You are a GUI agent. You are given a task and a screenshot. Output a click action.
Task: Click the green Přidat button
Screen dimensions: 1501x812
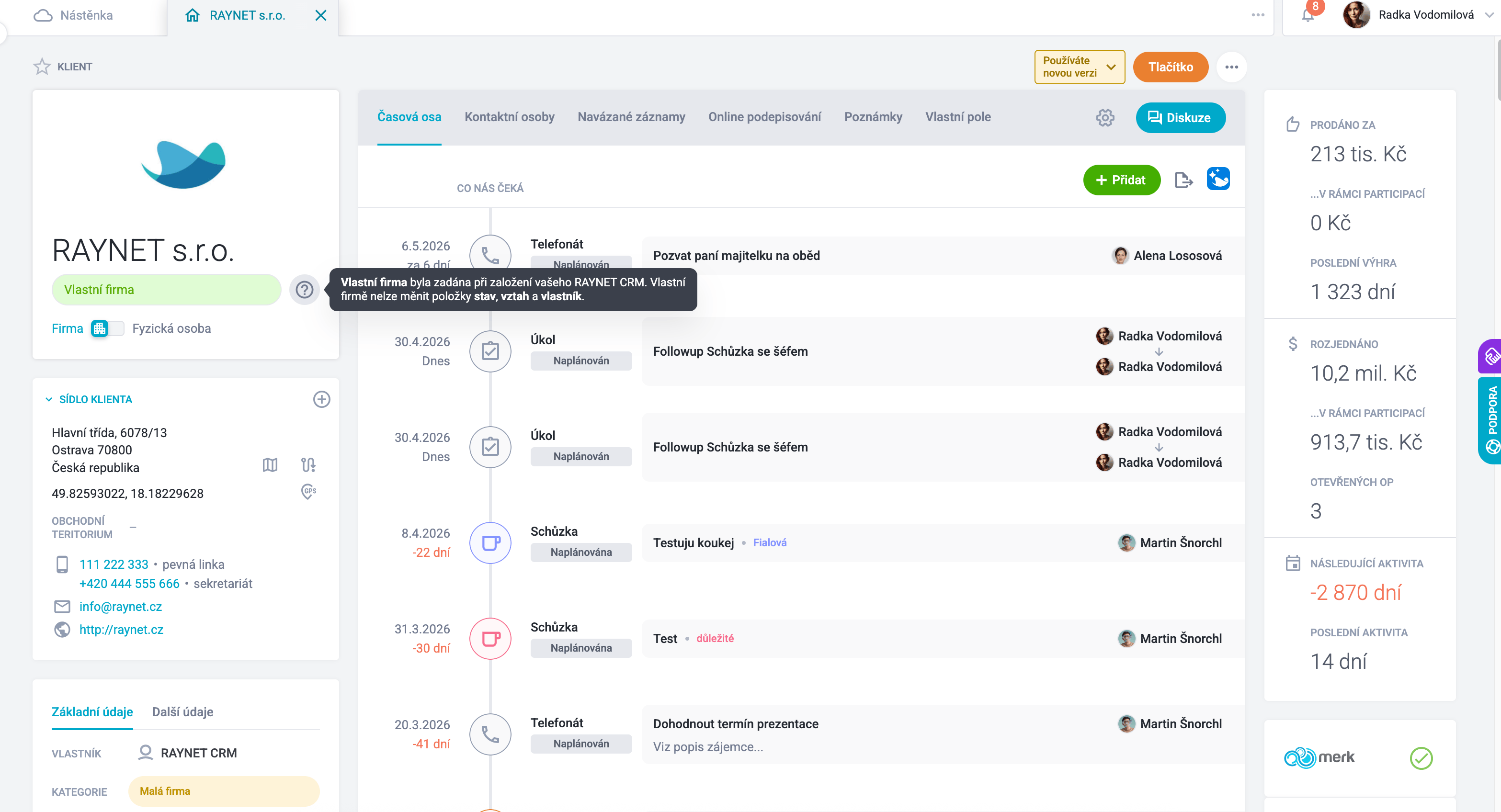[x=1122, y=180]
